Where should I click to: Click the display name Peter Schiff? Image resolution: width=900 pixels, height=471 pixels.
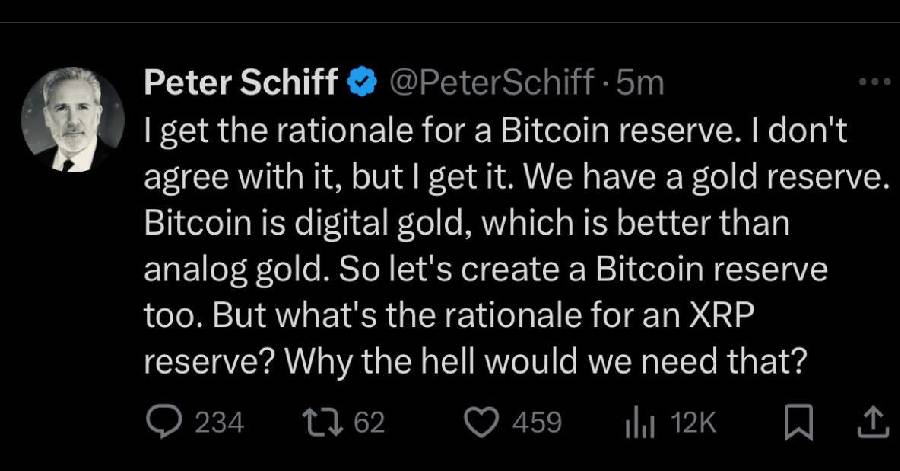(x=240, y=81)
